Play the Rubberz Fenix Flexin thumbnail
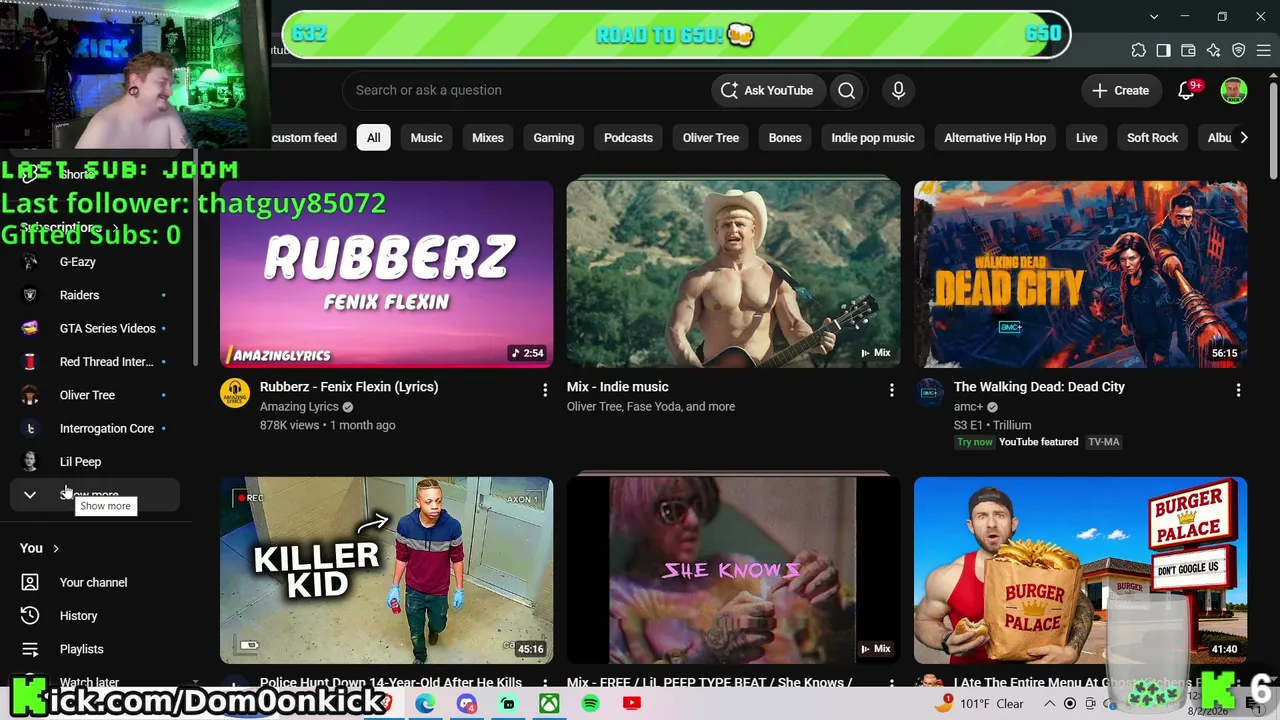This screenshot has height=720, width=1280. point(386,274)
